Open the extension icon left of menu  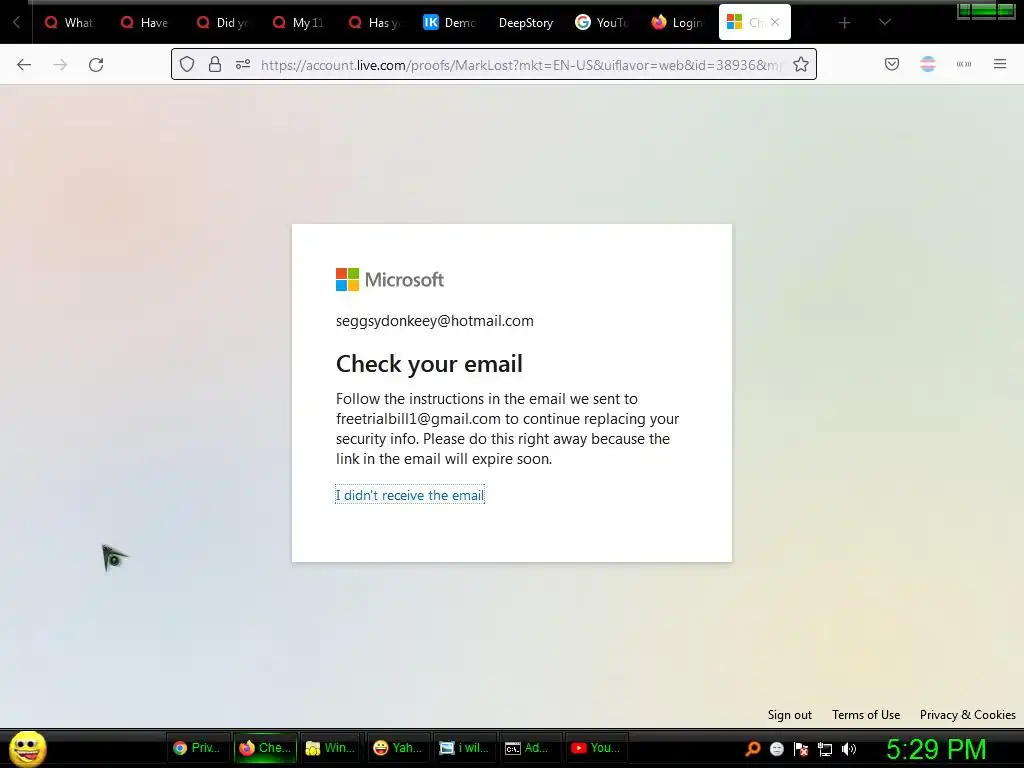click(x=964, y=64)
